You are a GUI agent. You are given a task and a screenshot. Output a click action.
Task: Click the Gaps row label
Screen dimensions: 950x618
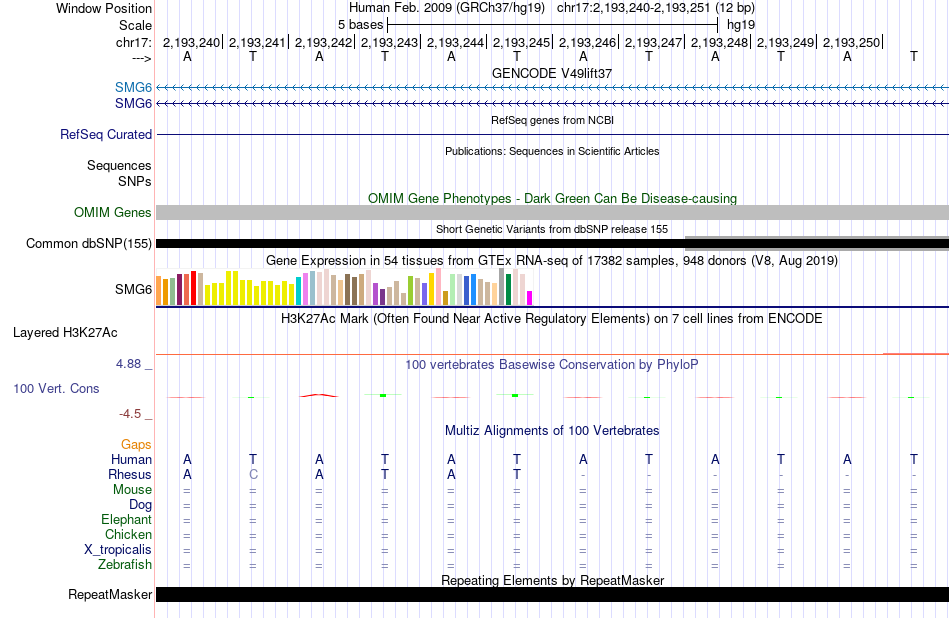136,445
